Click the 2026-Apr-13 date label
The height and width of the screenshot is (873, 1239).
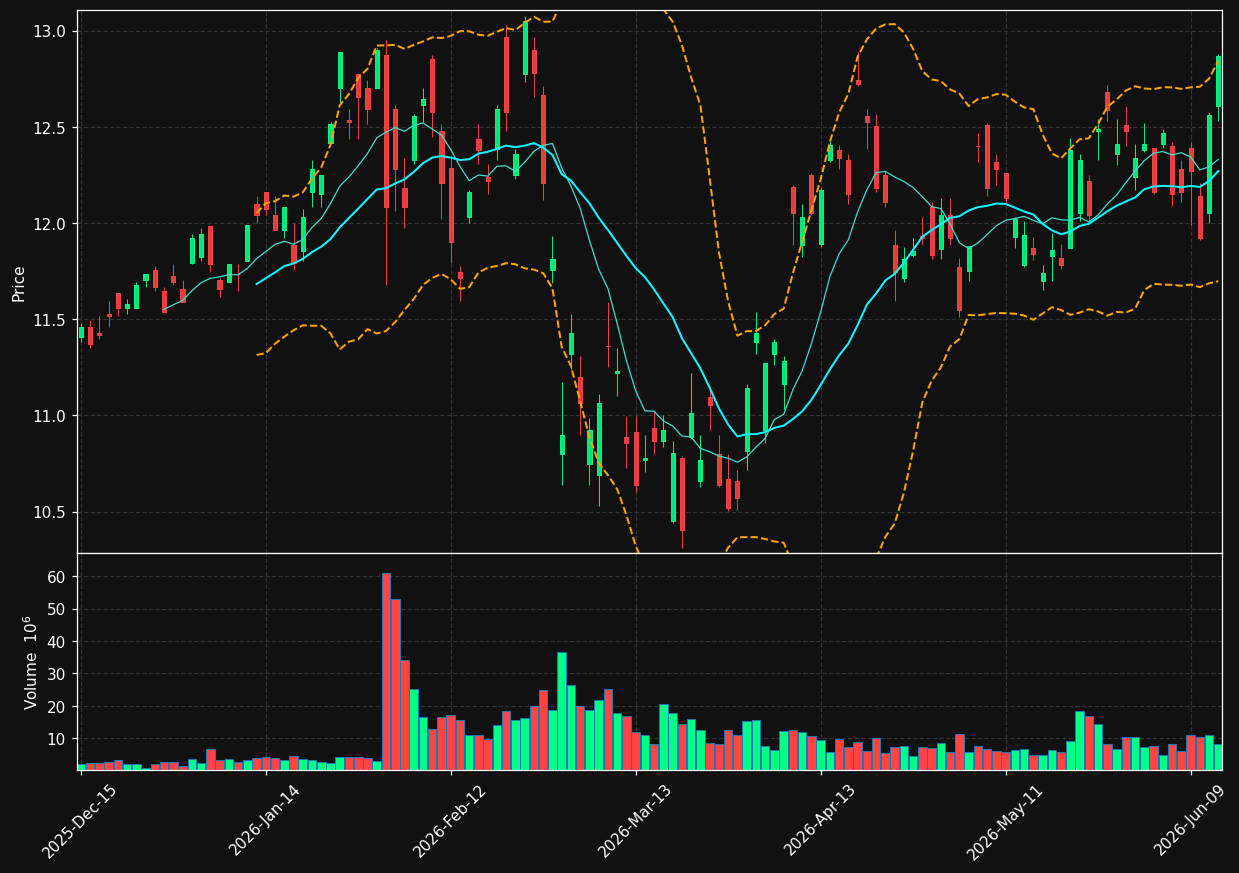tap(820, 821)
